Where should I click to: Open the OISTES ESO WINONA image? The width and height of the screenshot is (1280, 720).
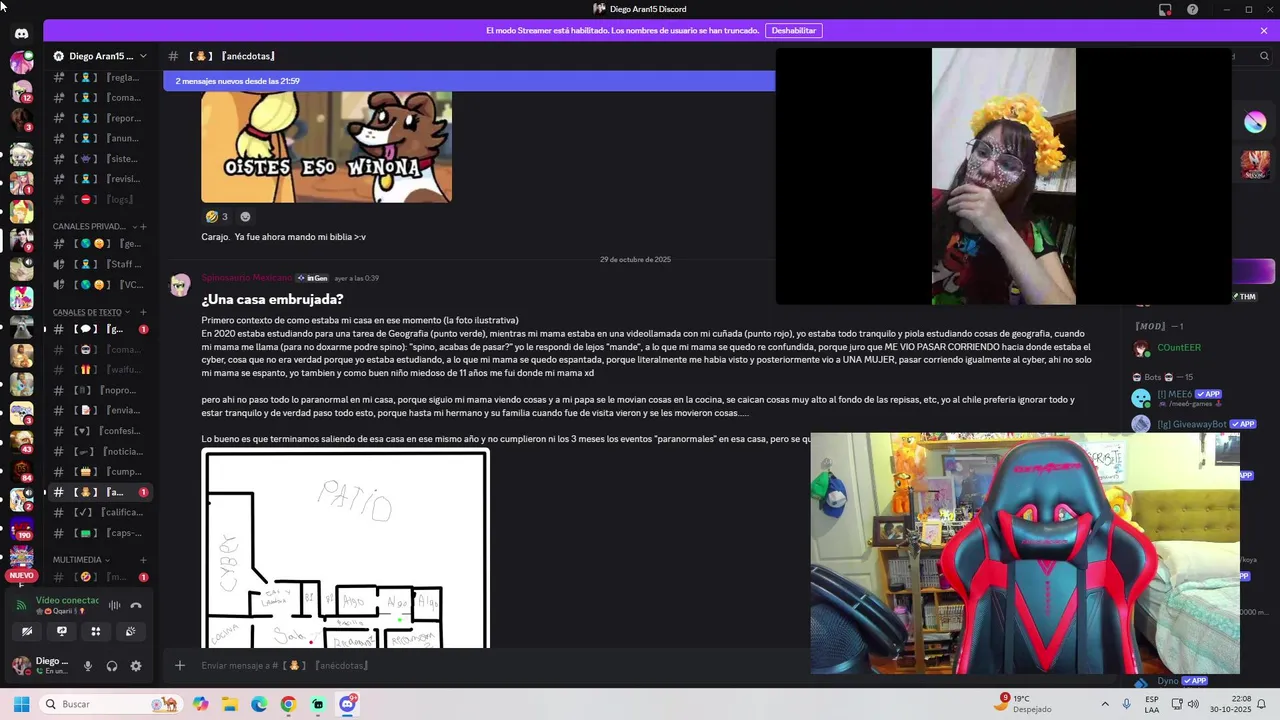pyautogui.click(x=326, y=147)
